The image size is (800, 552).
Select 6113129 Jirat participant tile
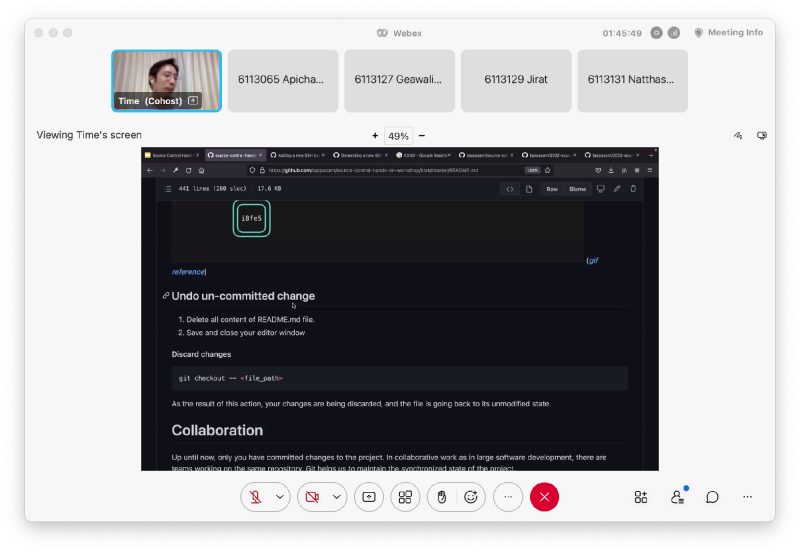pyautogui.click(x=516, y=81)
